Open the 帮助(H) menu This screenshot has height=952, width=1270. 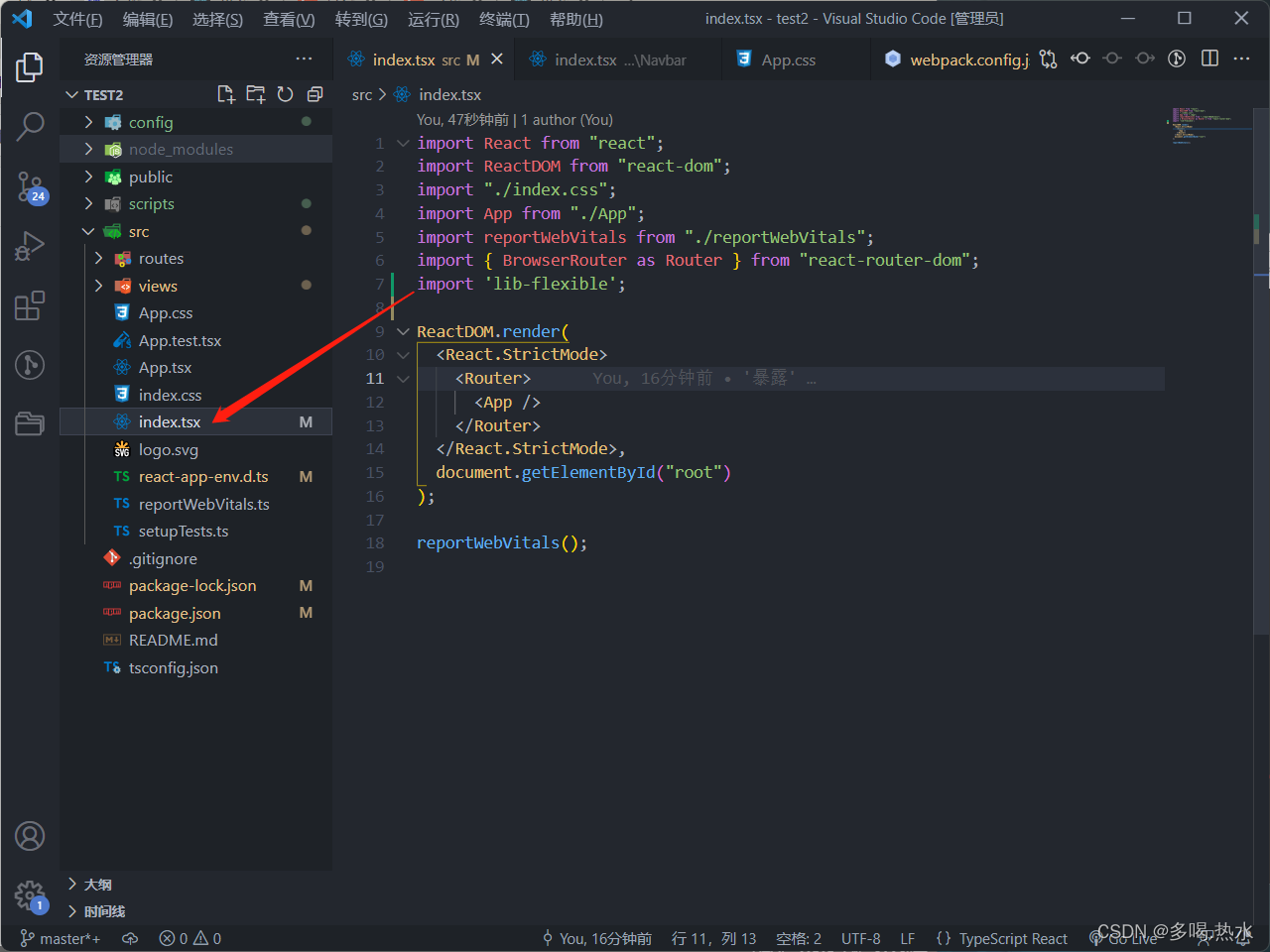(576, 19)
